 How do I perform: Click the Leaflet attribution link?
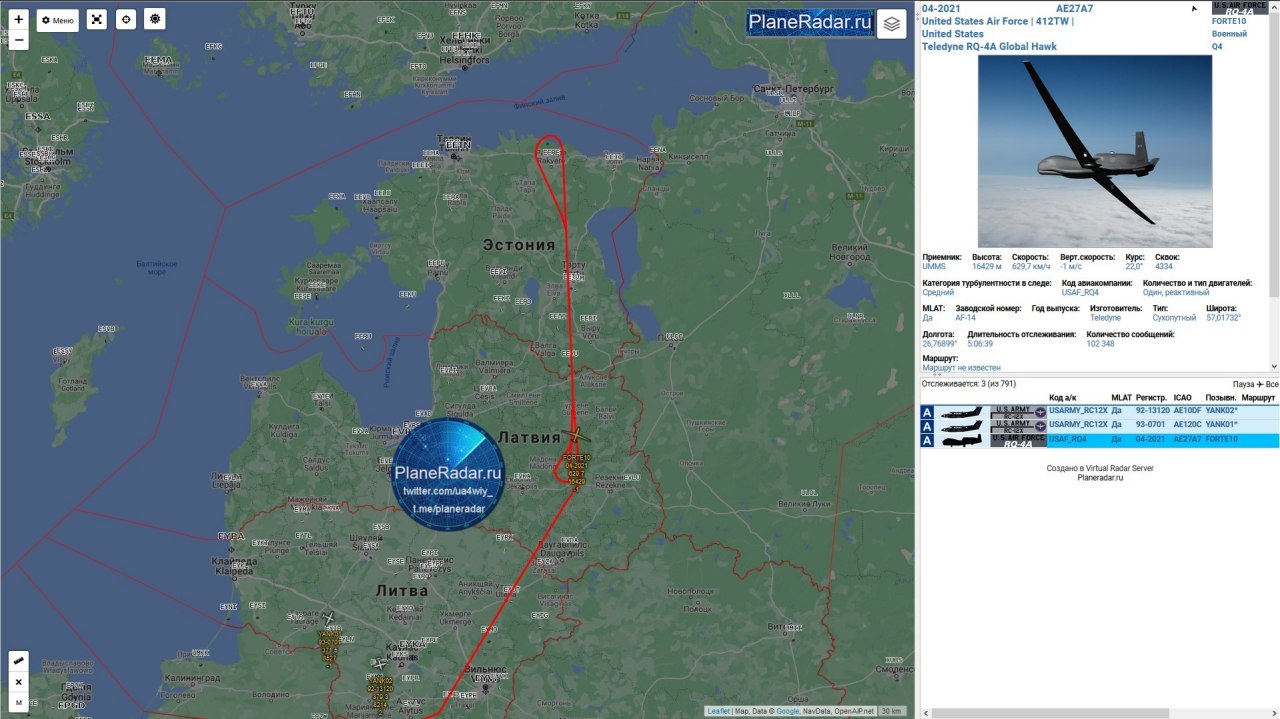pos(718,711)
